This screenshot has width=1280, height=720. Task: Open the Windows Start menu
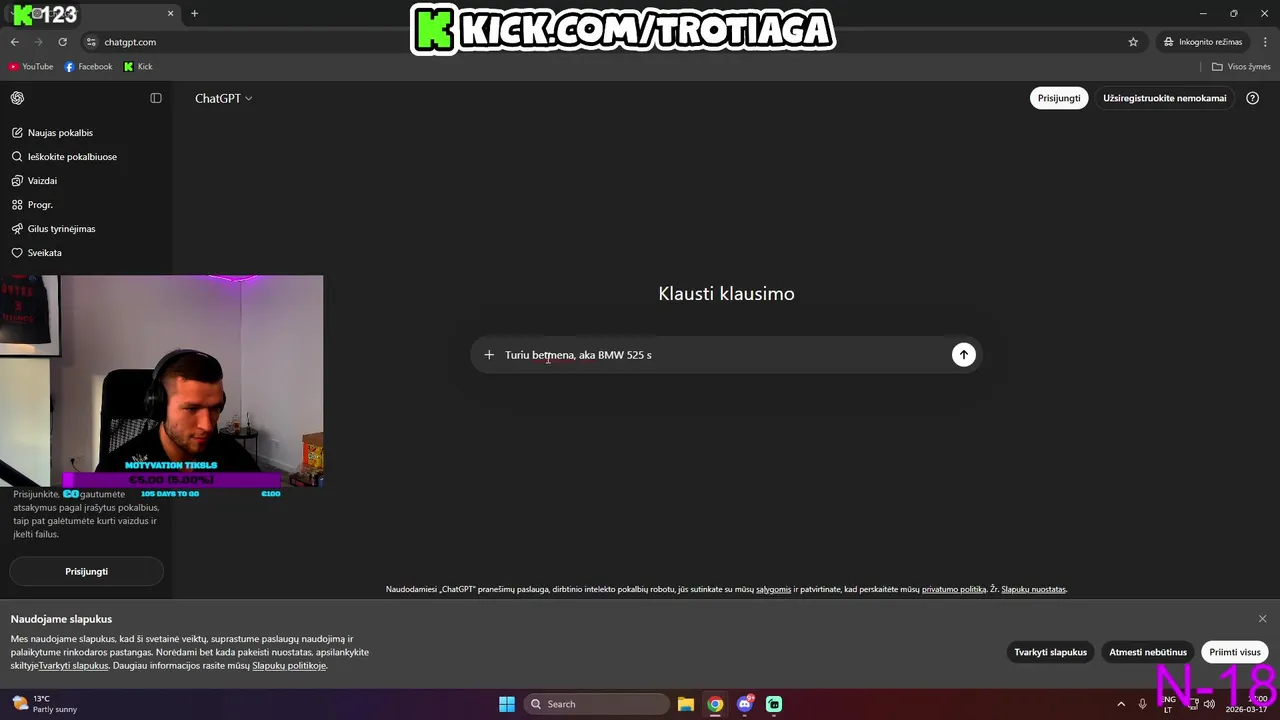click(507, 704)
